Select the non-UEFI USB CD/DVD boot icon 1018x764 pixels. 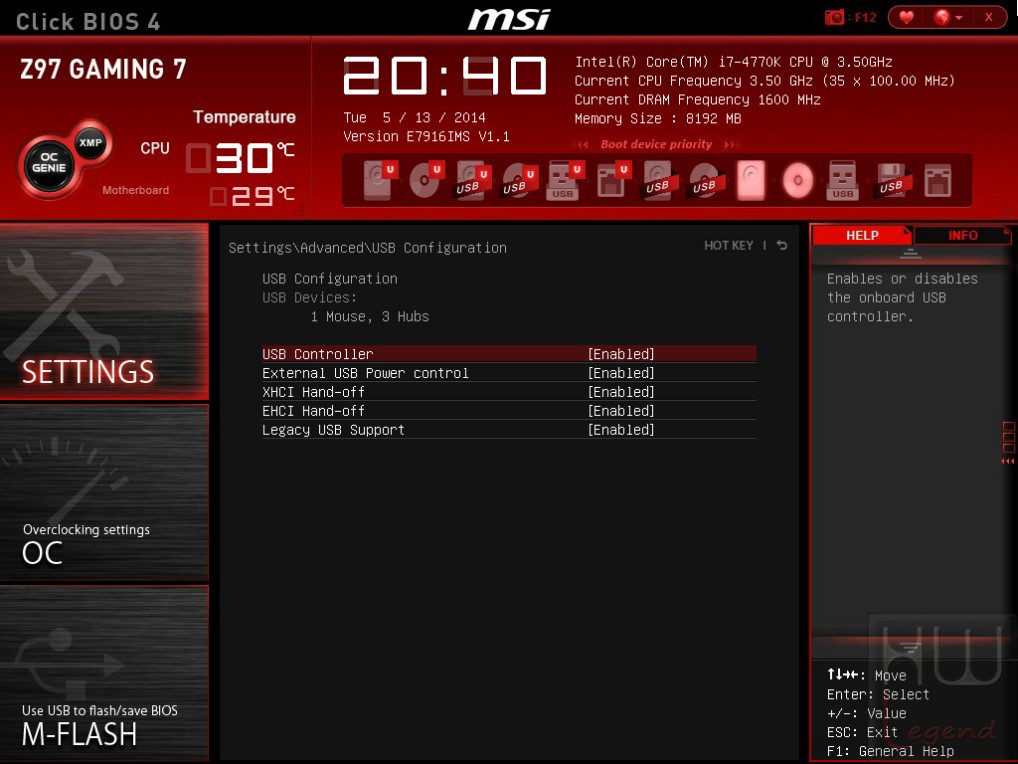tap(705, 180)
